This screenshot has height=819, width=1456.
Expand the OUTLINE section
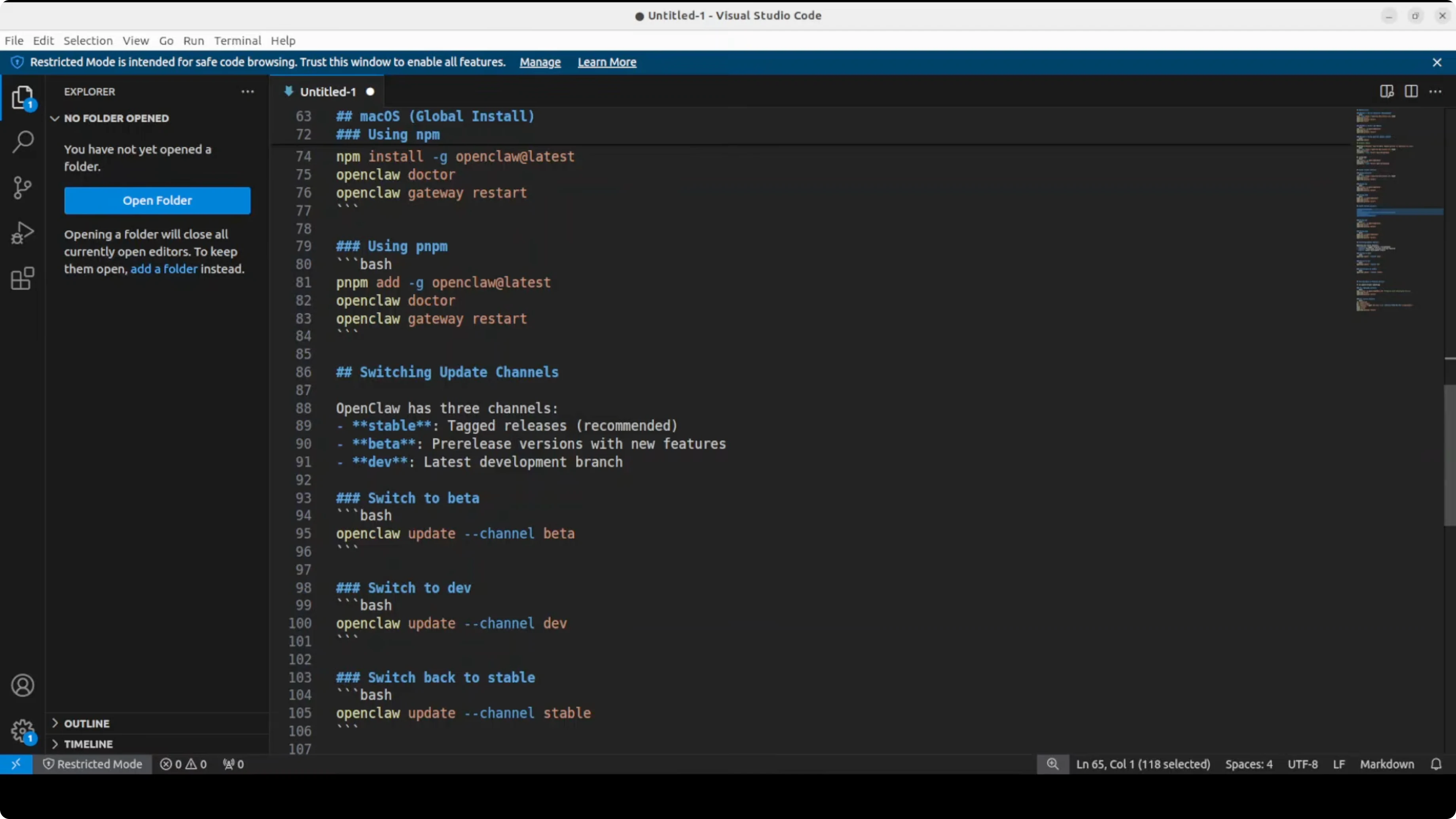click(86, 723)
